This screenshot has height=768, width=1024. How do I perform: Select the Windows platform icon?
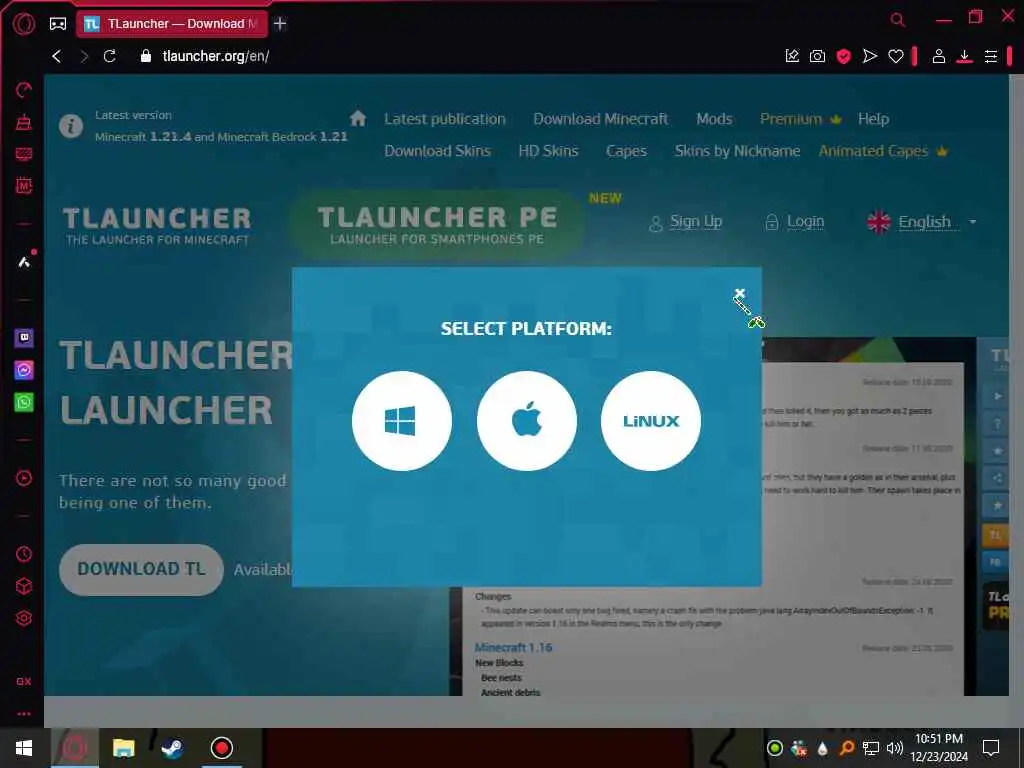pos(402,421)
